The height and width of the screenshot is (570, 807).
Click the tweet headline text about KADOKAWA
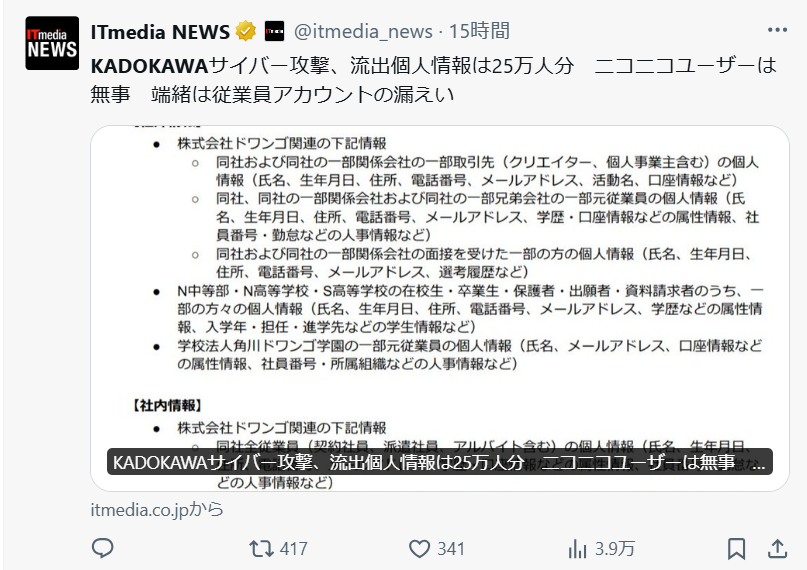(x=434, y=80)
